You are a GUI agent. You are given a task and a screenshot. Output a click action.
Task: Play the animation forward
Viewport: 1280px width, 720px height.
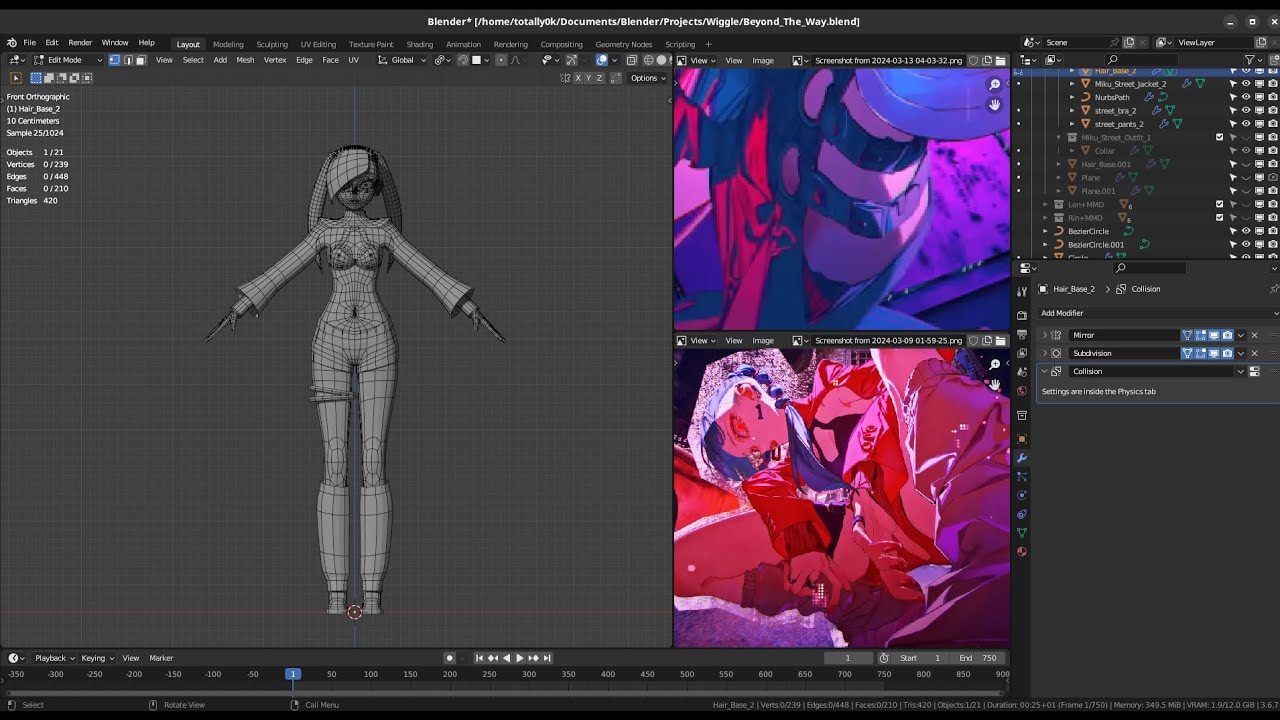pyautogui.click(x=519, y=658)
